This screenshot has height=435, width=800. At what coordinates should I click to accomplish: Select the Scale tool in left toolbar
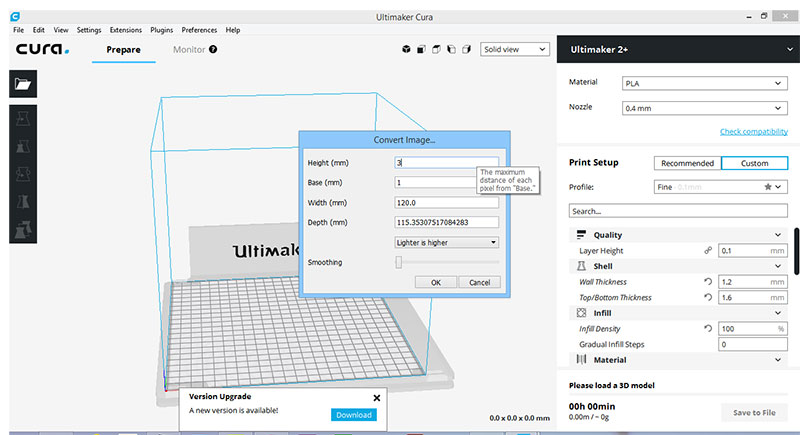coord(23,147)
